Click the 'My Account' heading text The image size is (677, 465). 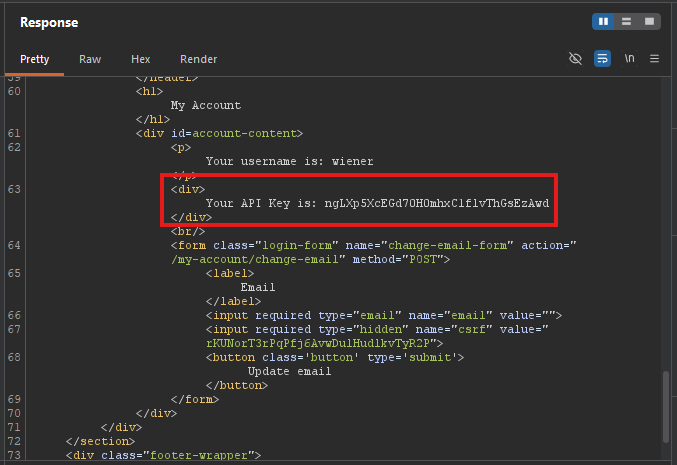(206, 105)
